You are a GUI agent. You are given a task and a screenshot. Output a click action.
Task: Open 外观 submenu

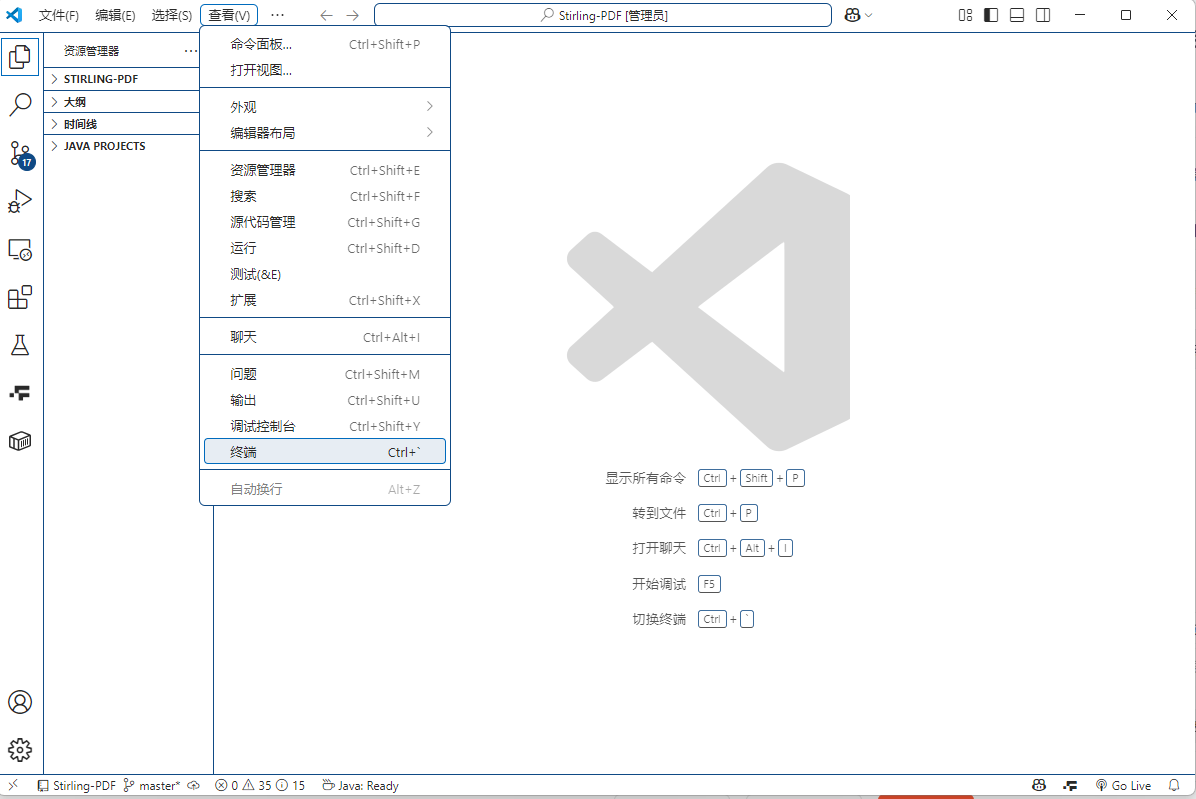pos(325,107)
